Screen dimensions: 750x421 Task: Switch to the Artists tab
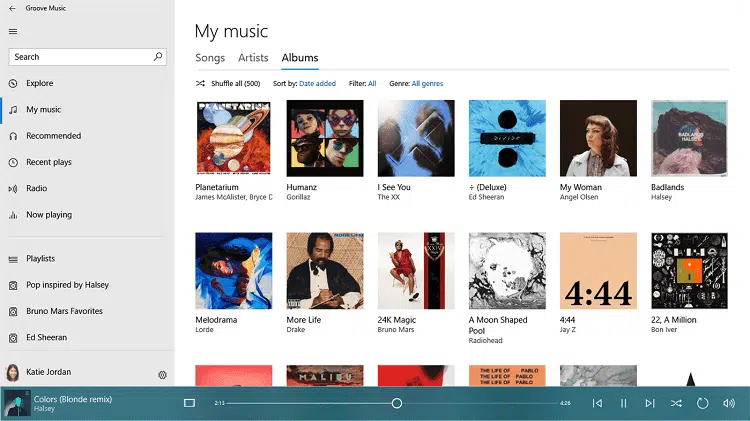pyautogui.click(x=253, y=58)
